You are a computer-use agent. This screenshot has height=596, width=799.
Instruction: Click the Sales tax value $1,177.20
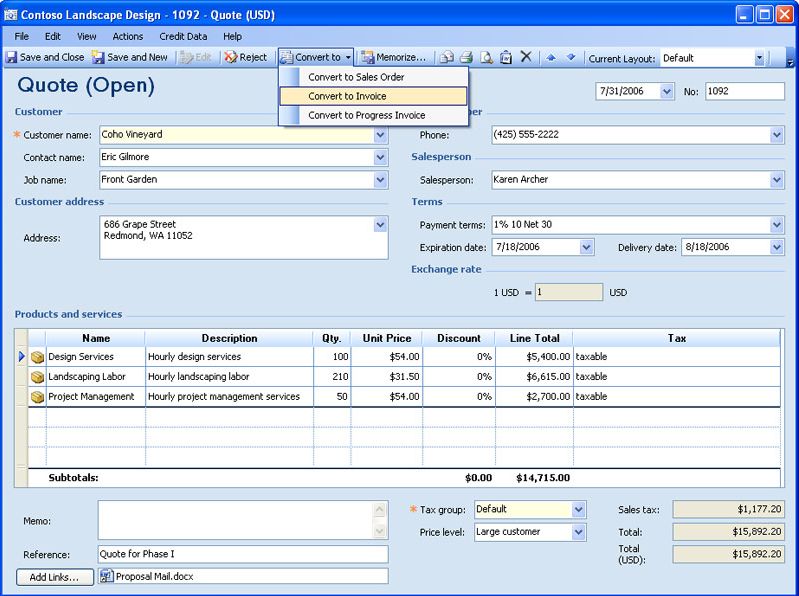coord(728,509)
